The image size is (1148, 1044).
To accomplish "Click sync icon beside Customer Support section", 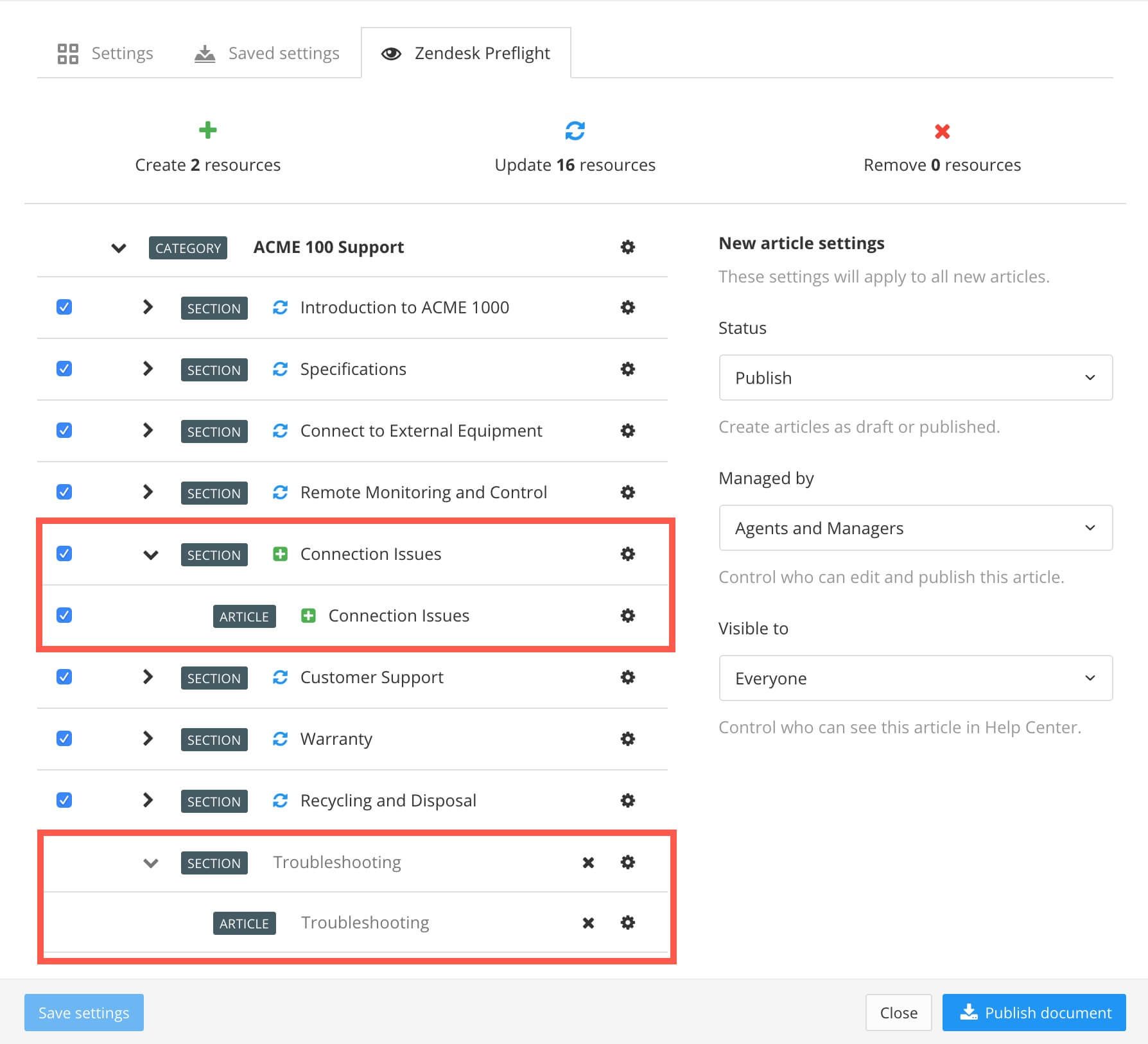I will pos(280,677).
